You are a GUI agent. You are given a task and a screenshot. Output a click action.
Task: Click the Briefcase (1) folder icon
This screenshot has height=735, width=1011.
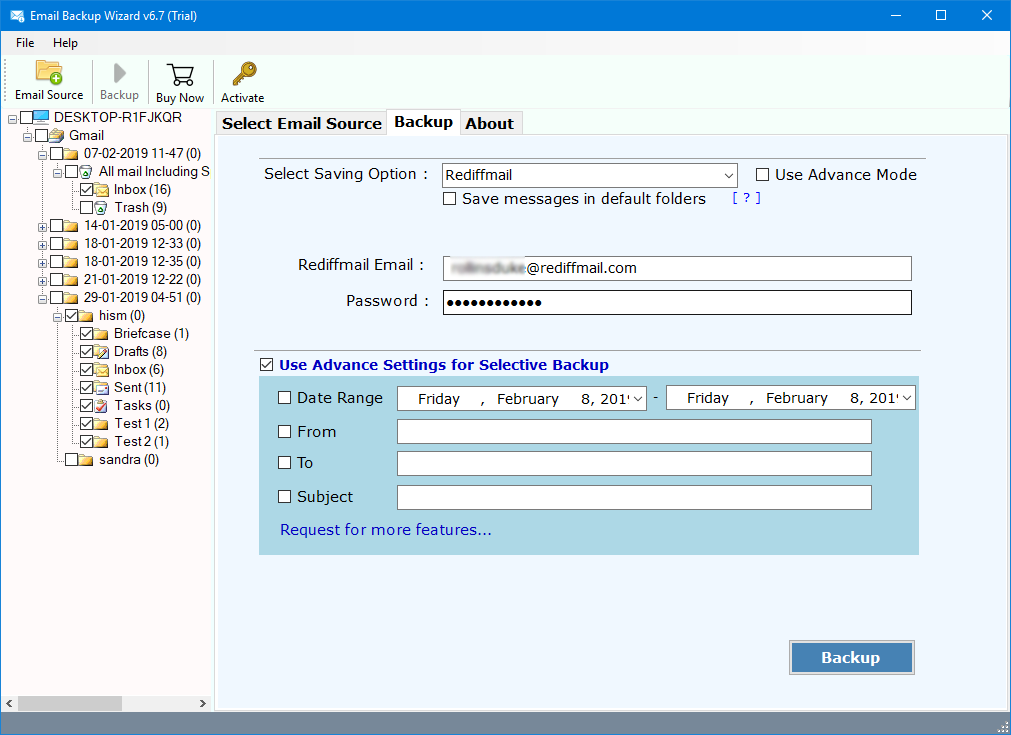pyautogui.click(x=101, y=334)
